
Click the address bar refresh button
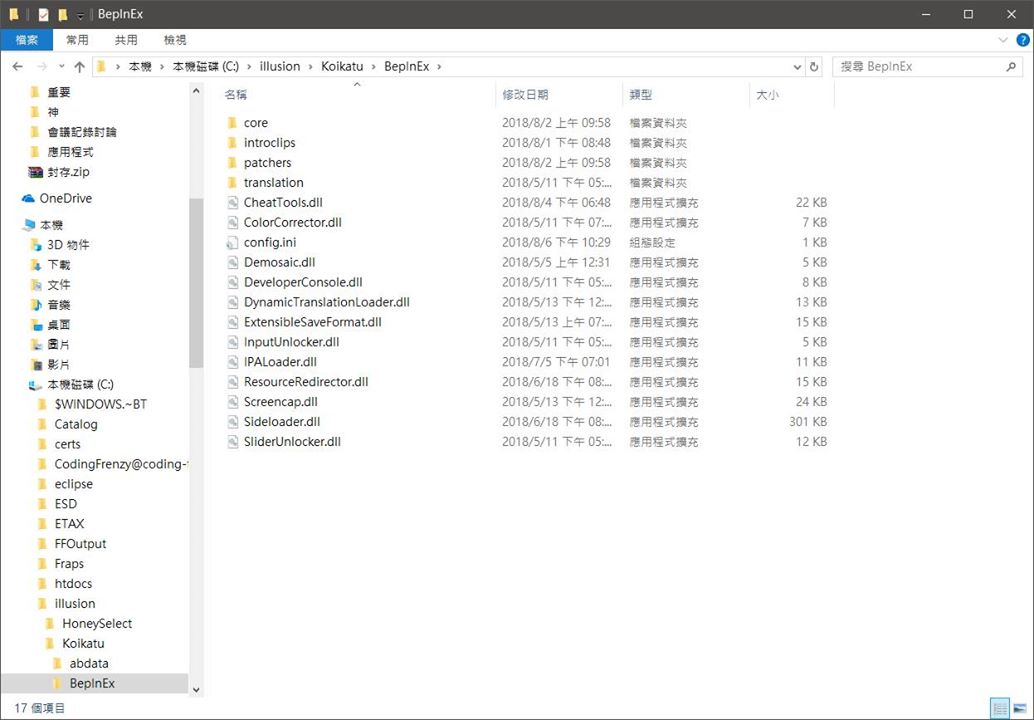coord(814,67)
